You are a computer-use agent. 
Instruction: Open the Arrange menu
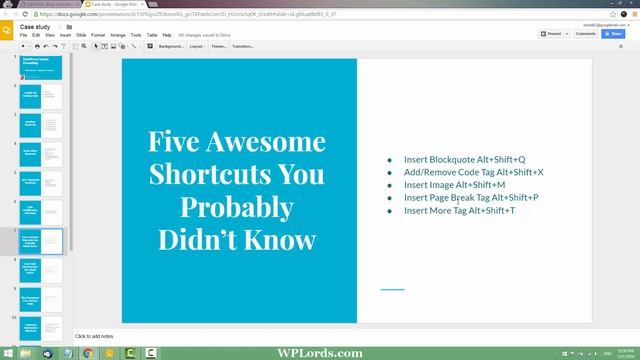118,36
